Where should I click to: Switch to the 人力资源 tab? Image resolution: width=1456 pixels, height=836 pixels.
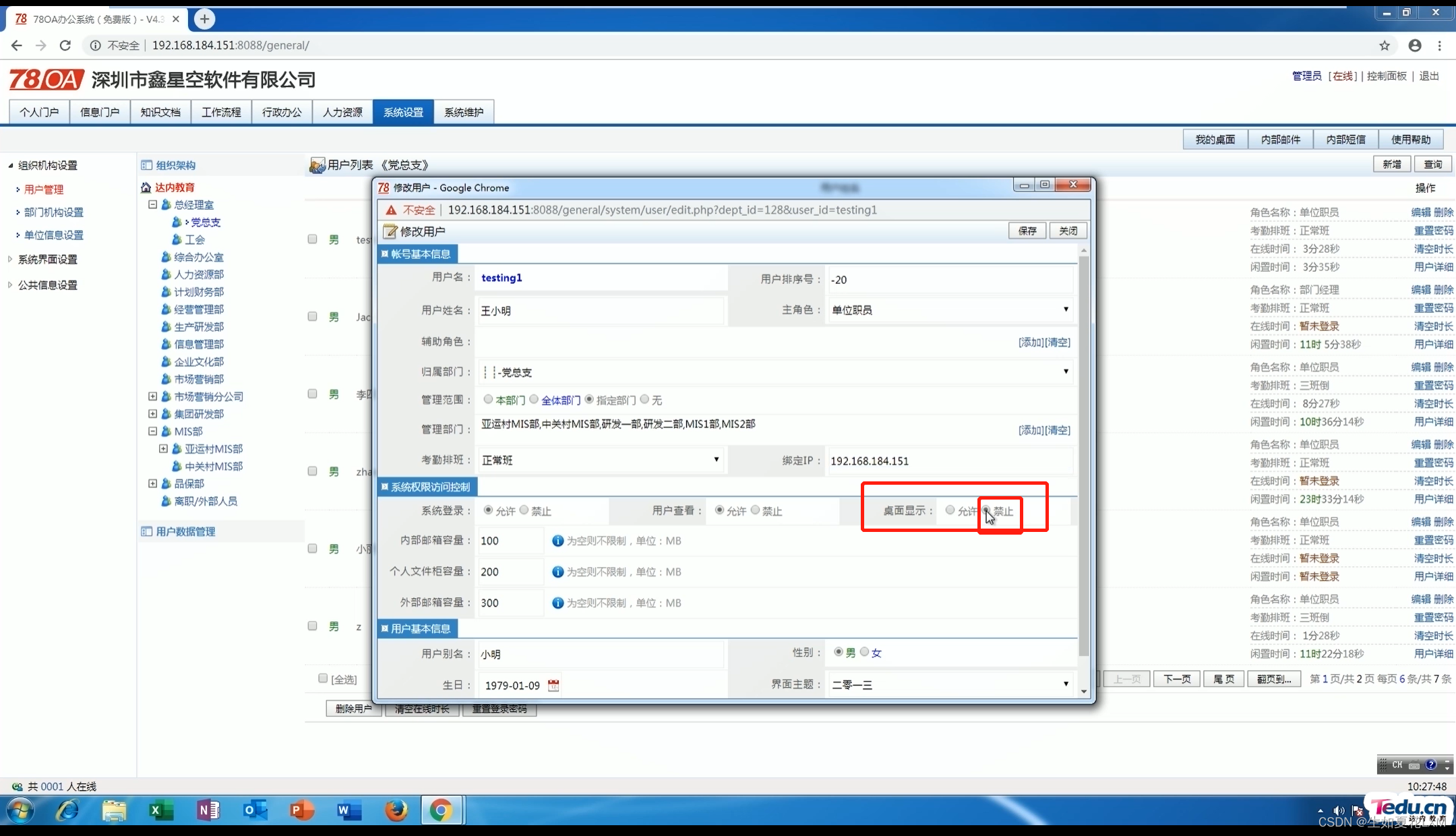point(342,112)
